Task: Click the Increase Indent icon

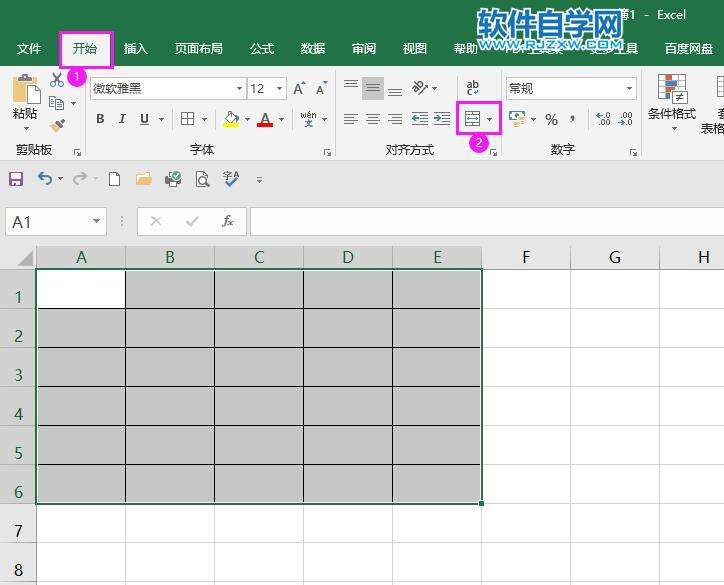Action: [x=441, y=119]
